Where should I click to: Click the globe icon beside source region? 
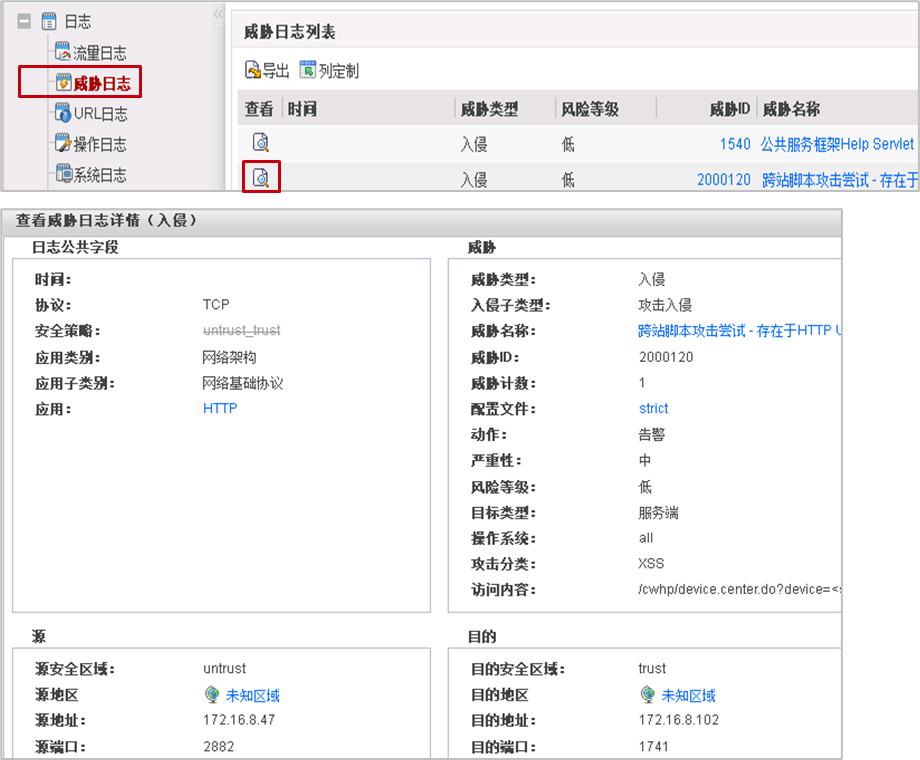[x=211, y=695]
